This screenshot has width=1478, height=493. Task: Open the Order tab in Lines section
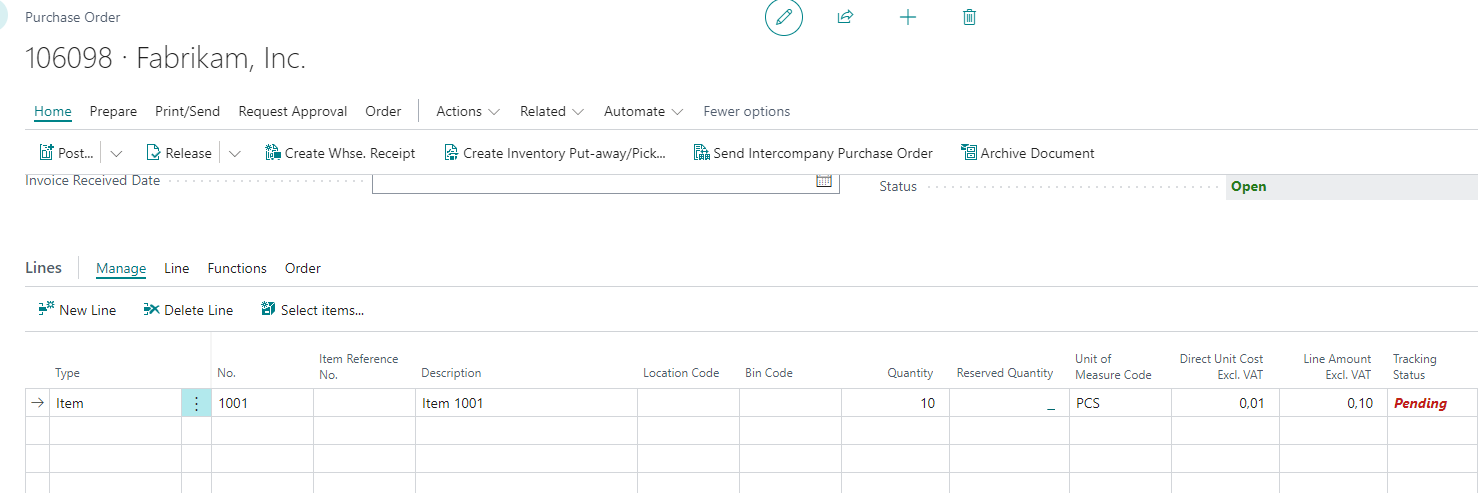303,268
